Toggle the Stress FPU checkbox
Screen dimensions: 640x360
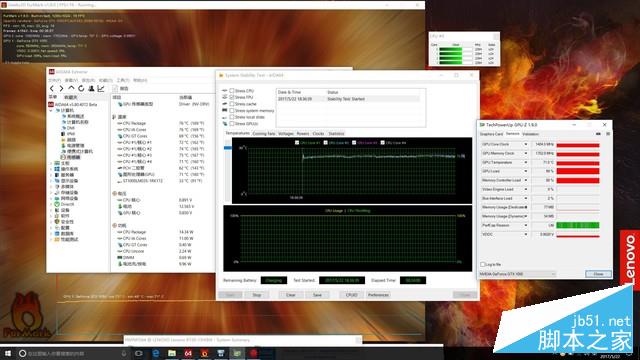click(x=231, y=97)
